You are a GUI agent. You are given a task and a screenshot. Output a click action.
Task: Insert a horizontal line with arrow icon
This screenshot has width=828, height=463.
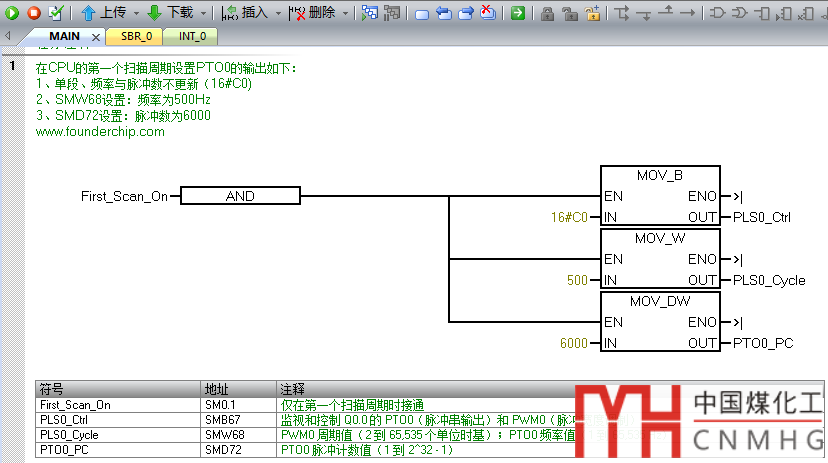click(689, 13)
